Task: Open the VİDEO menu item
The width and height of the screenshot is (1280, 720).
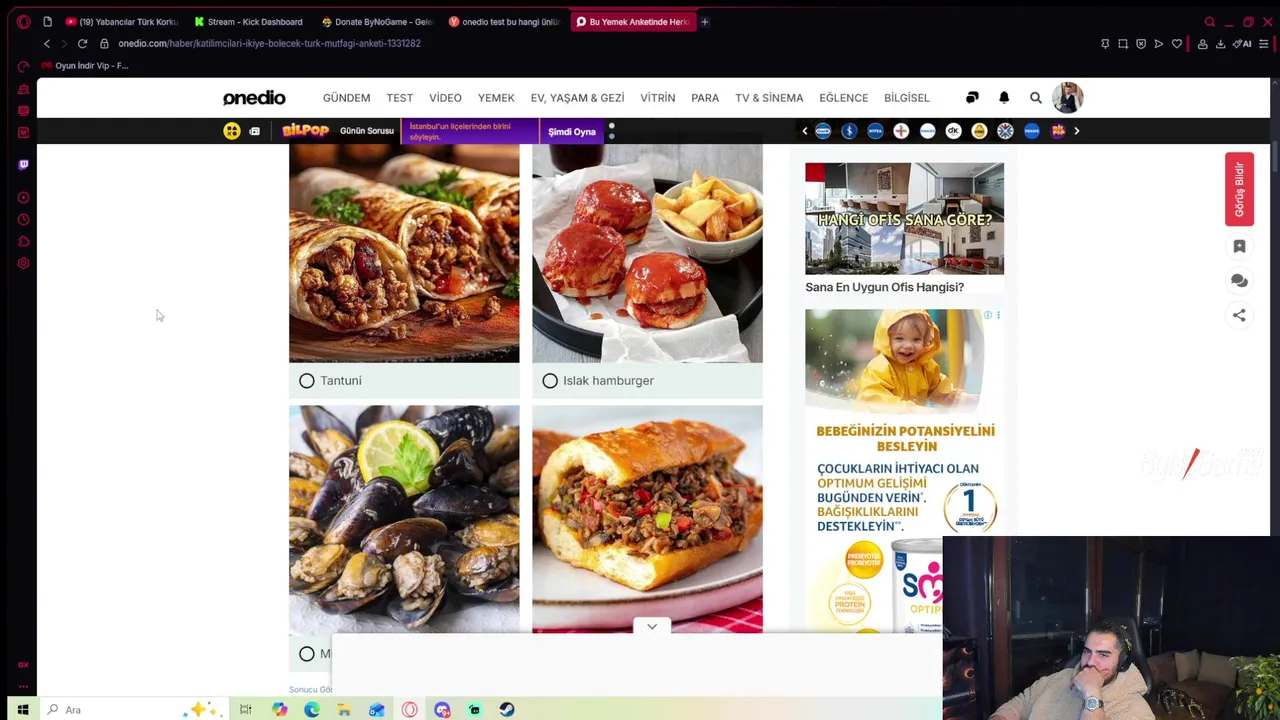Action: click(x=445, y=98)
